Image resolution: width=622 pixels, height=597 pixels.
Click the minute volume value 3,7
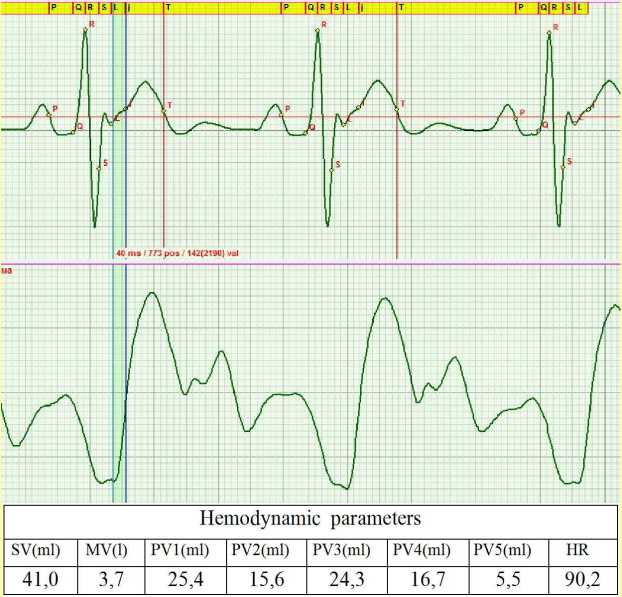click(111, 580)
